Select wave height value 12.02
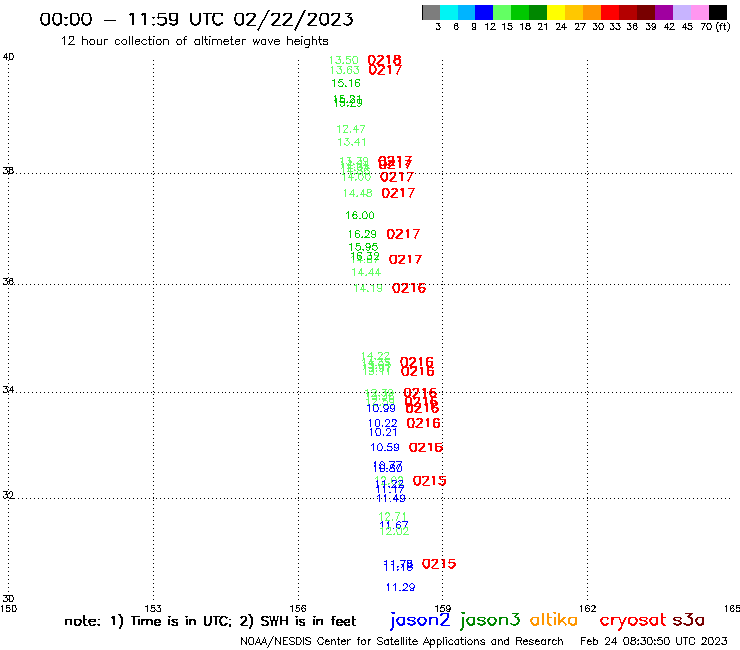Viewport: 740px width, 650px height. click(x=394, y=532)
